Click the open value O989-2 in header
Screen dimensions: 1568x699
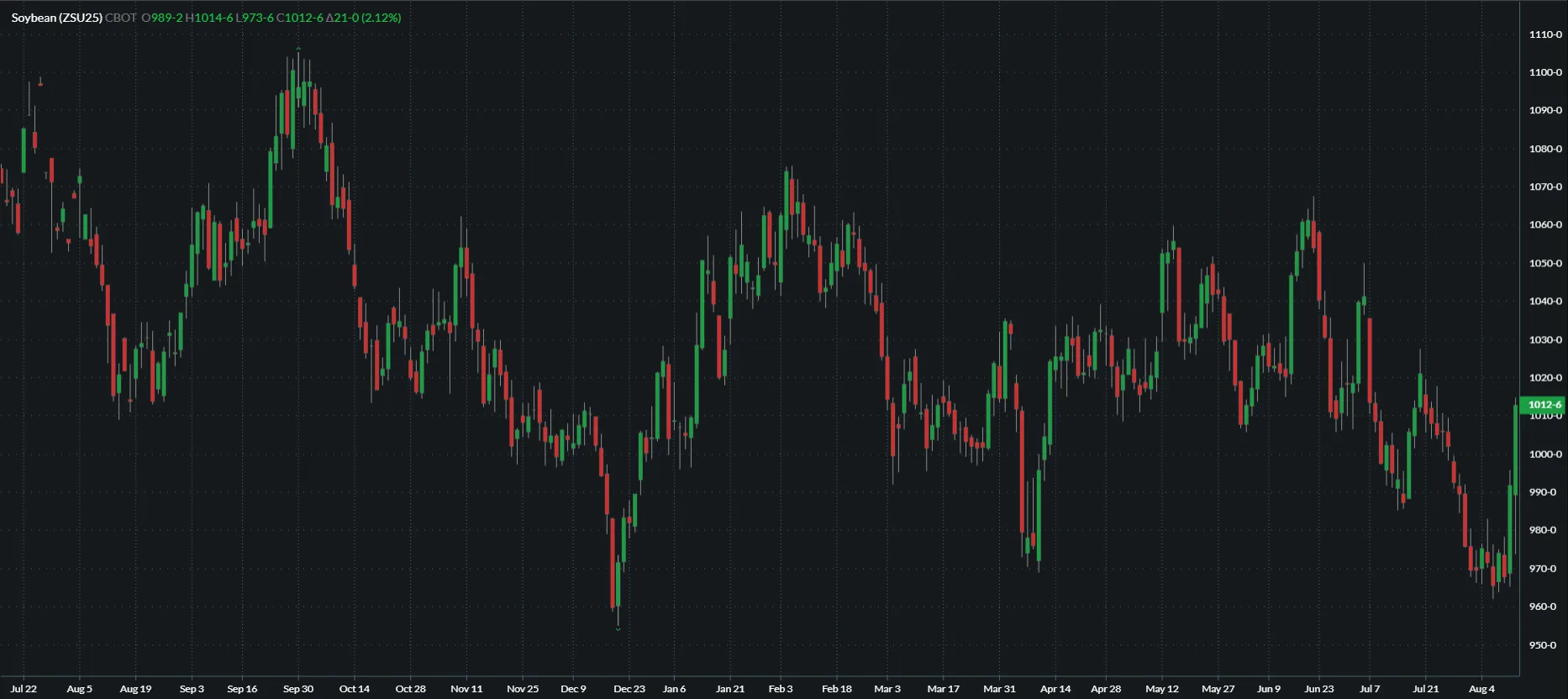(162, 18)
